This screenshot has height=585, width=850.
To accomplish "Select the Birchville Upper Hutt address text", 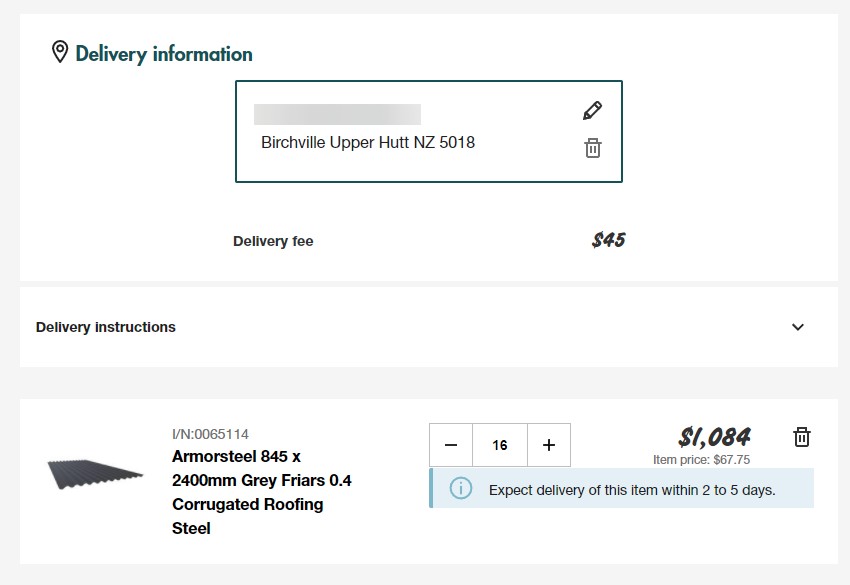I will (367, 142).
